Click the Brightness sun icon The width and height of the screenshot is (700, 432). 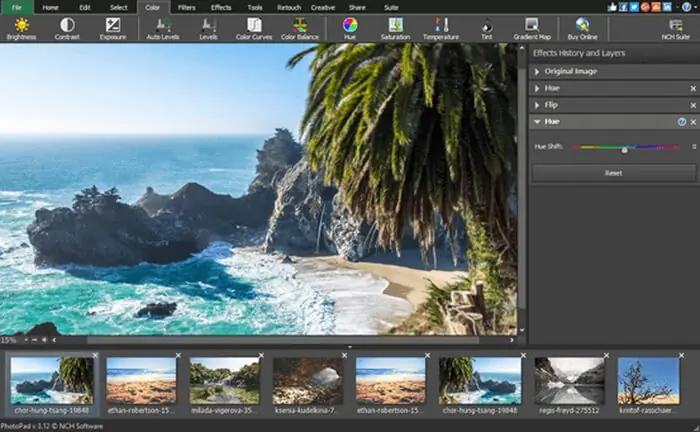coord(21,24)
